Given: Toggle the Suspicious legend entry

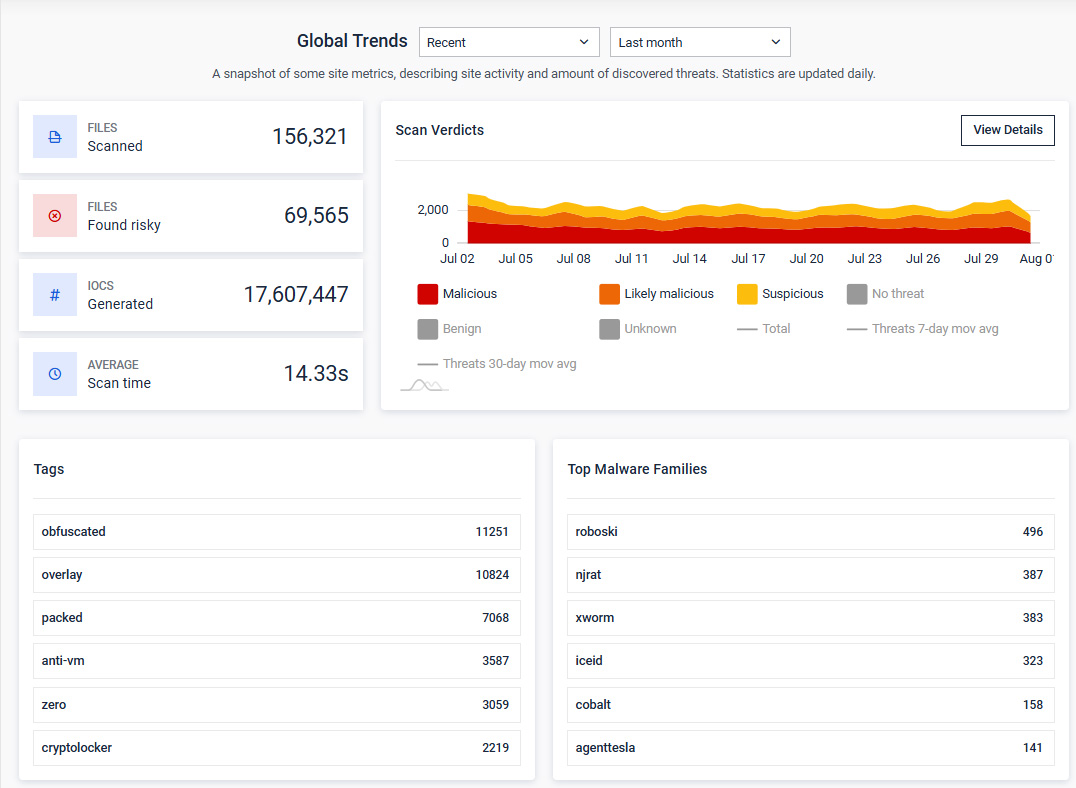Looking at the screenshot, I should pyautogui.click(x=780, y=294).
